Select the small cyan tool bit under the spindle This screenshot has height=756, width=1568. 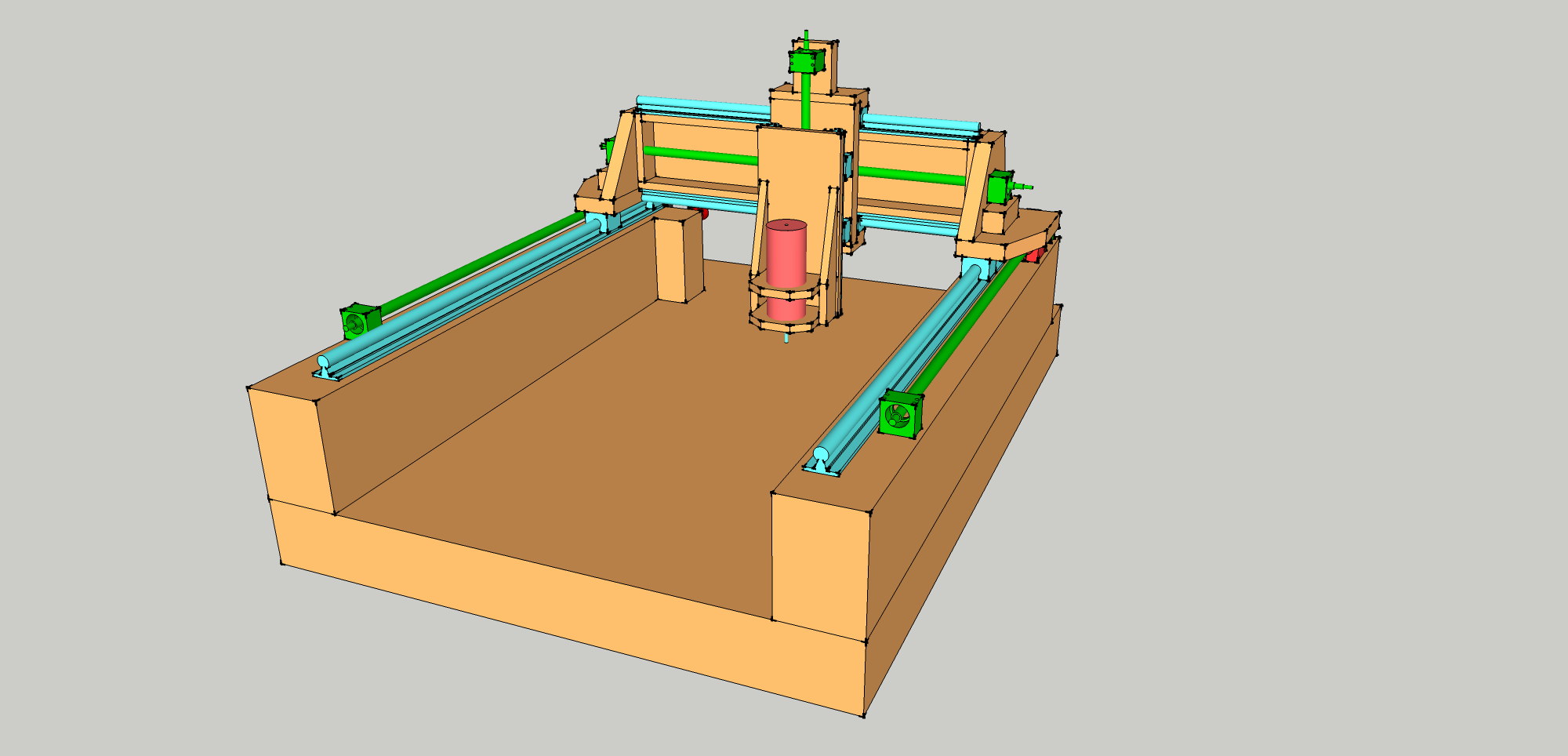click(x=786, y=338)
